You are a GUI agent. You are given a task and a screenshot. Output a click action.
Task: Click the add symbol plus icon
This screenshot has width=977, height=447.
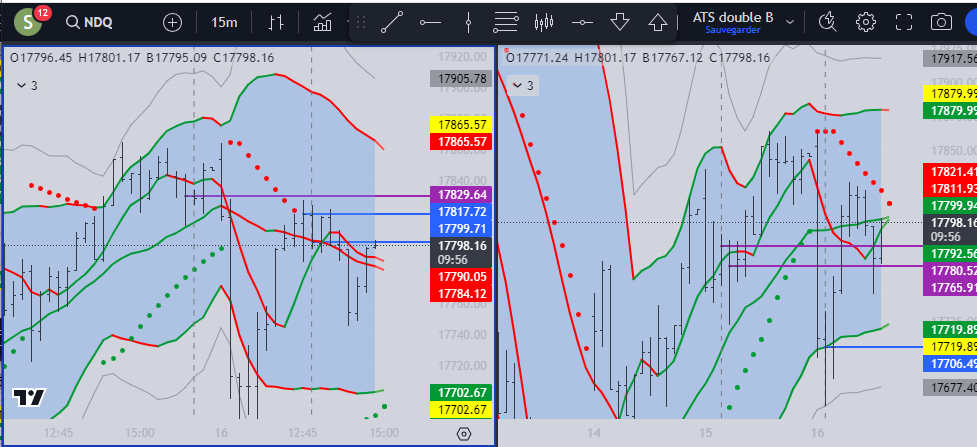click(x=173, y=23)
